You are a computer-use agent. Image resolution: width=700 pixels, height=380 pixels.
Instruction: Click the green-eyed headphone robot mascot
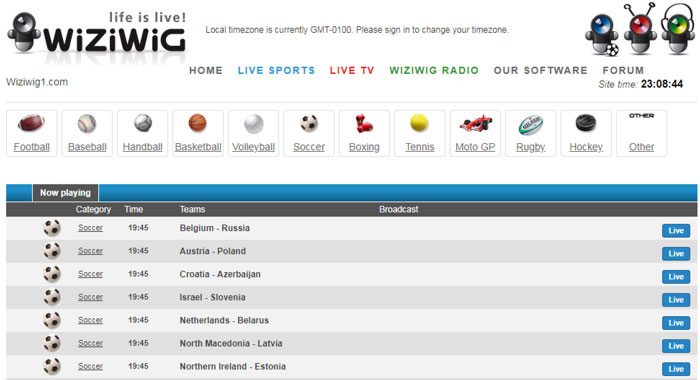pos(678,29)
